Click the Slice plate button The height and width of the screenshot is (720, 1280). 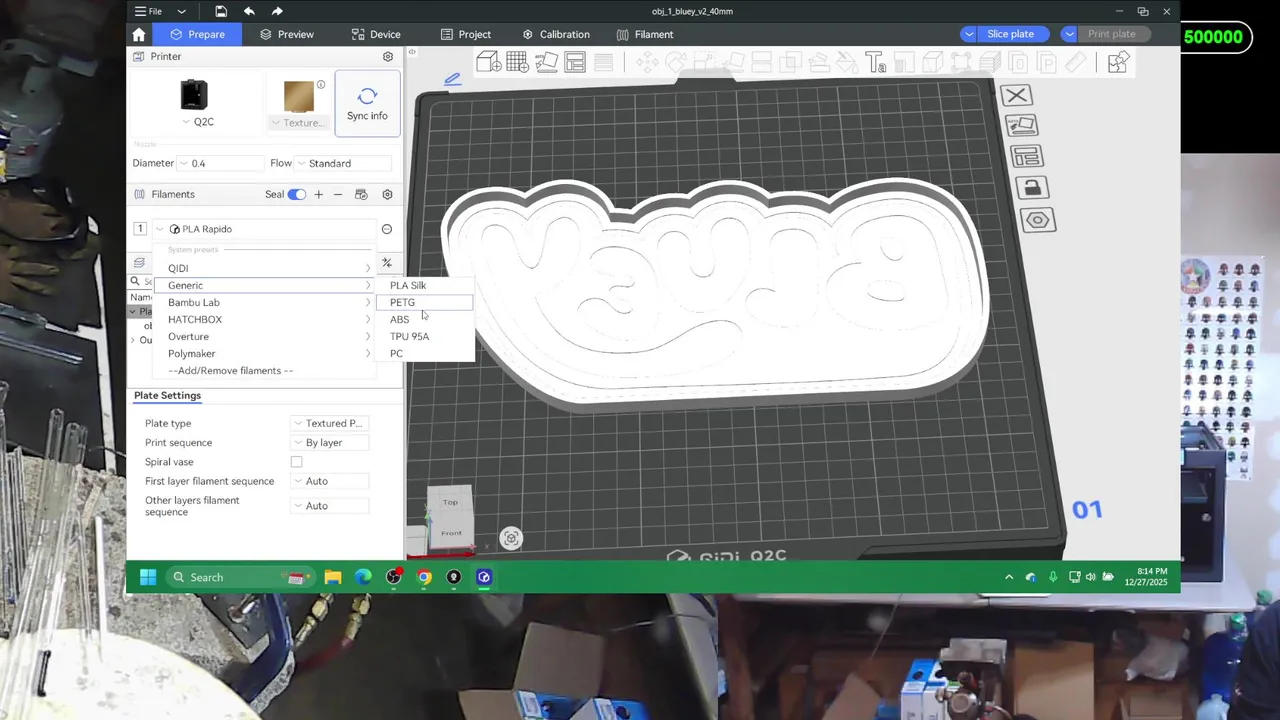point(1010,34)
